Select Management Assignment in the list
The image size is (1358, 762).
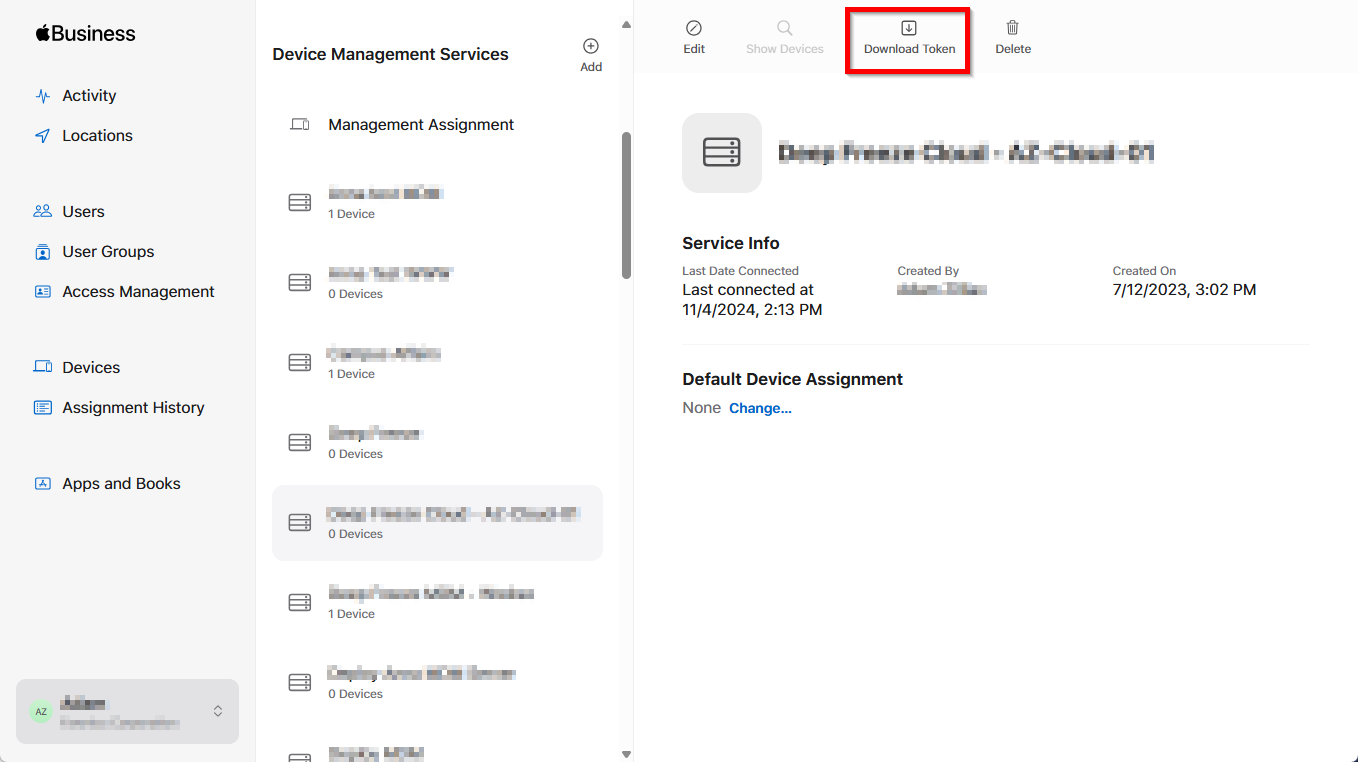point(437,125)
